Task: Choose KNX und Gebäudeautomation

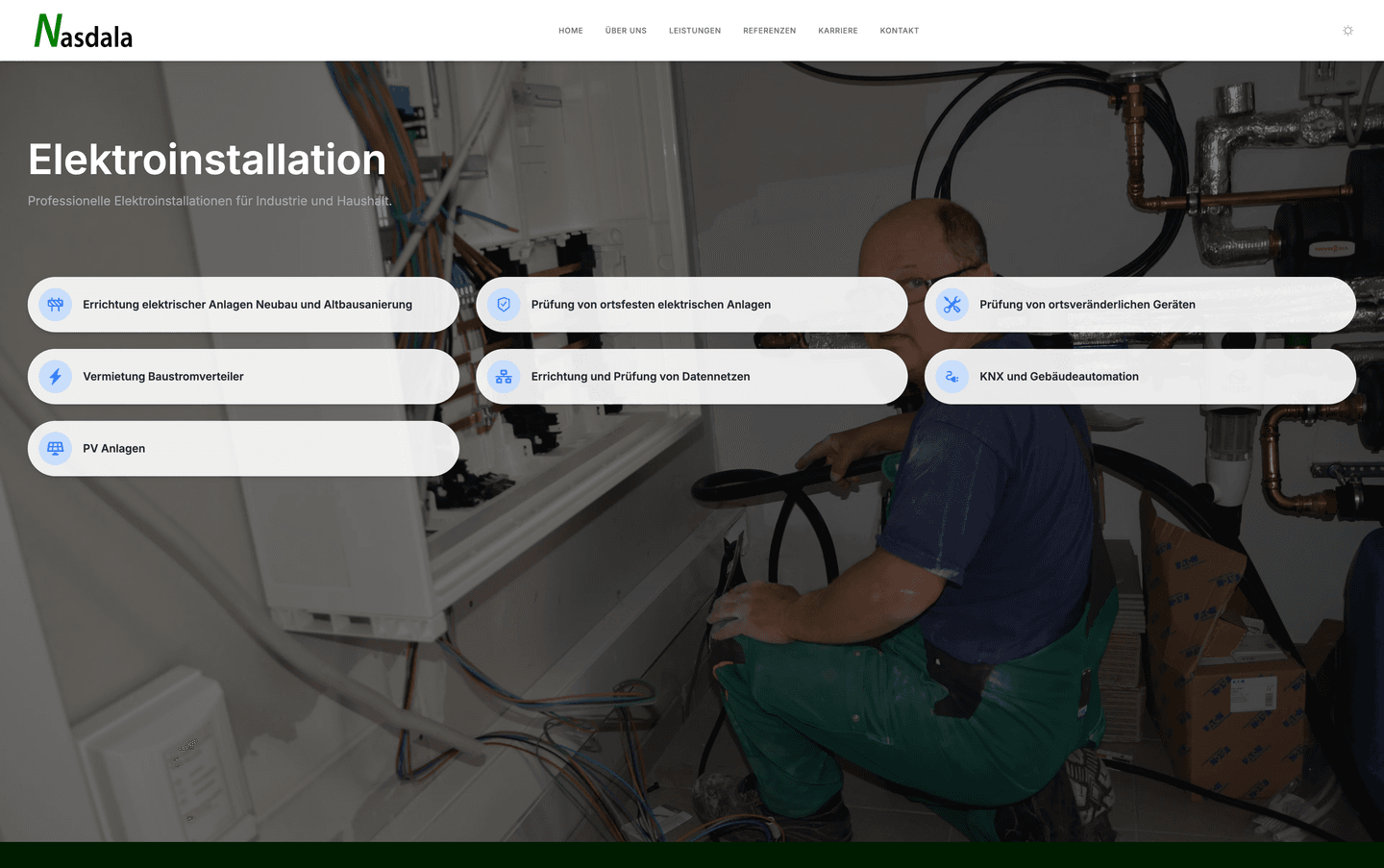Action: click(x=1058, y=377)
